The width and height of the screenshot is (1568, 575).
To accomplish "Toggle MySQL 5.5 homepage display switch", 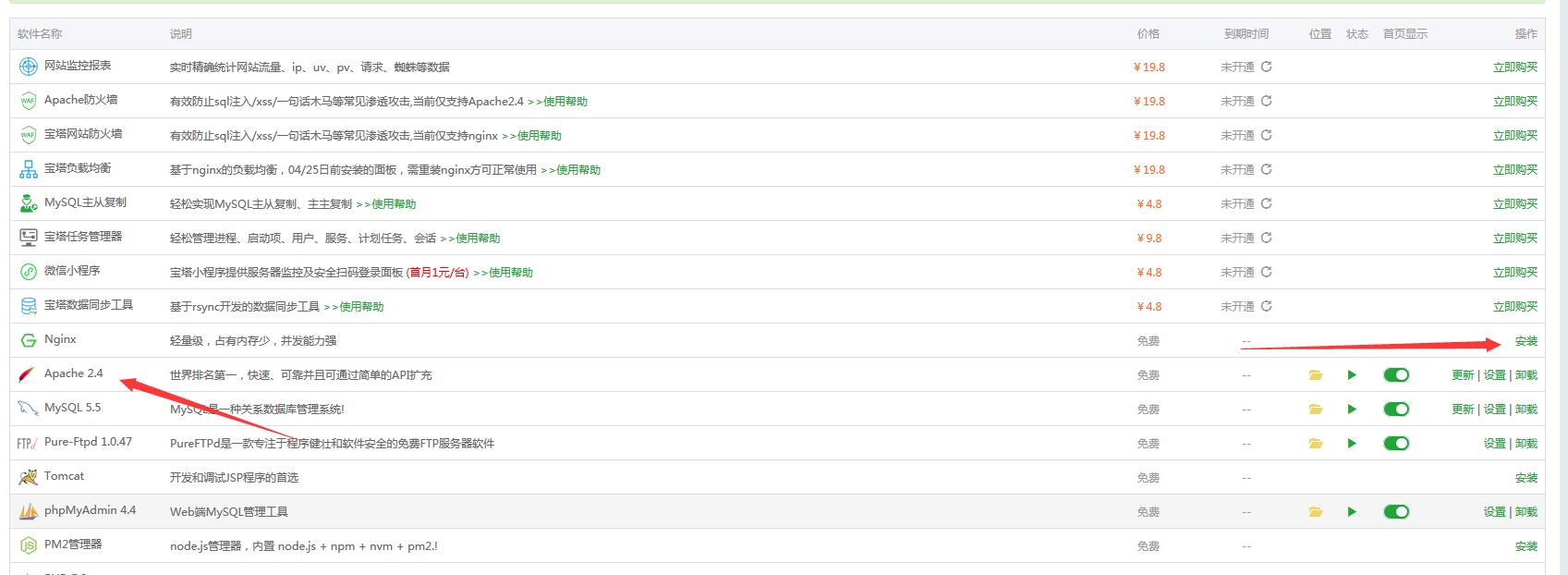I will tap(1396, 410).
